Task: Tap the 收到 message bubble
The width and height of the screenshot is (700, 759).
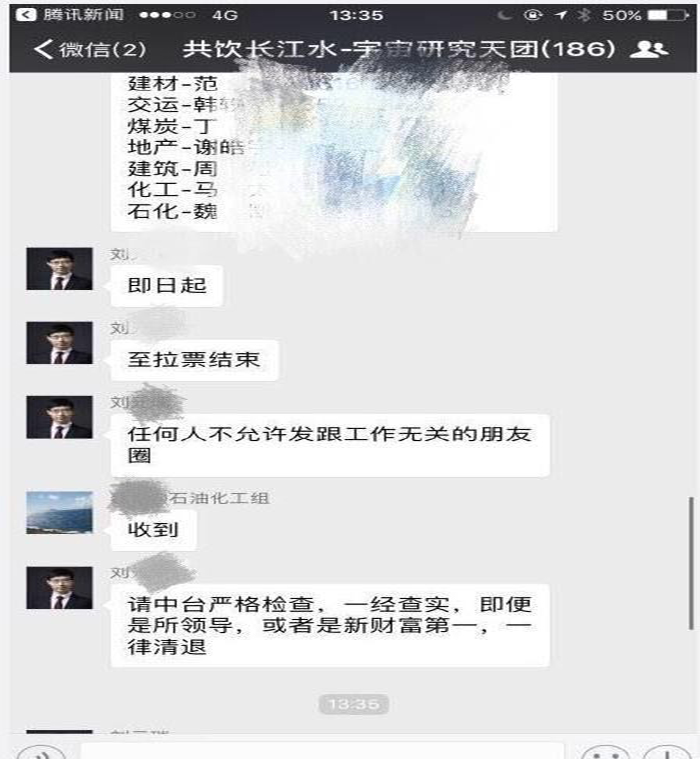Action: point(153,530)
